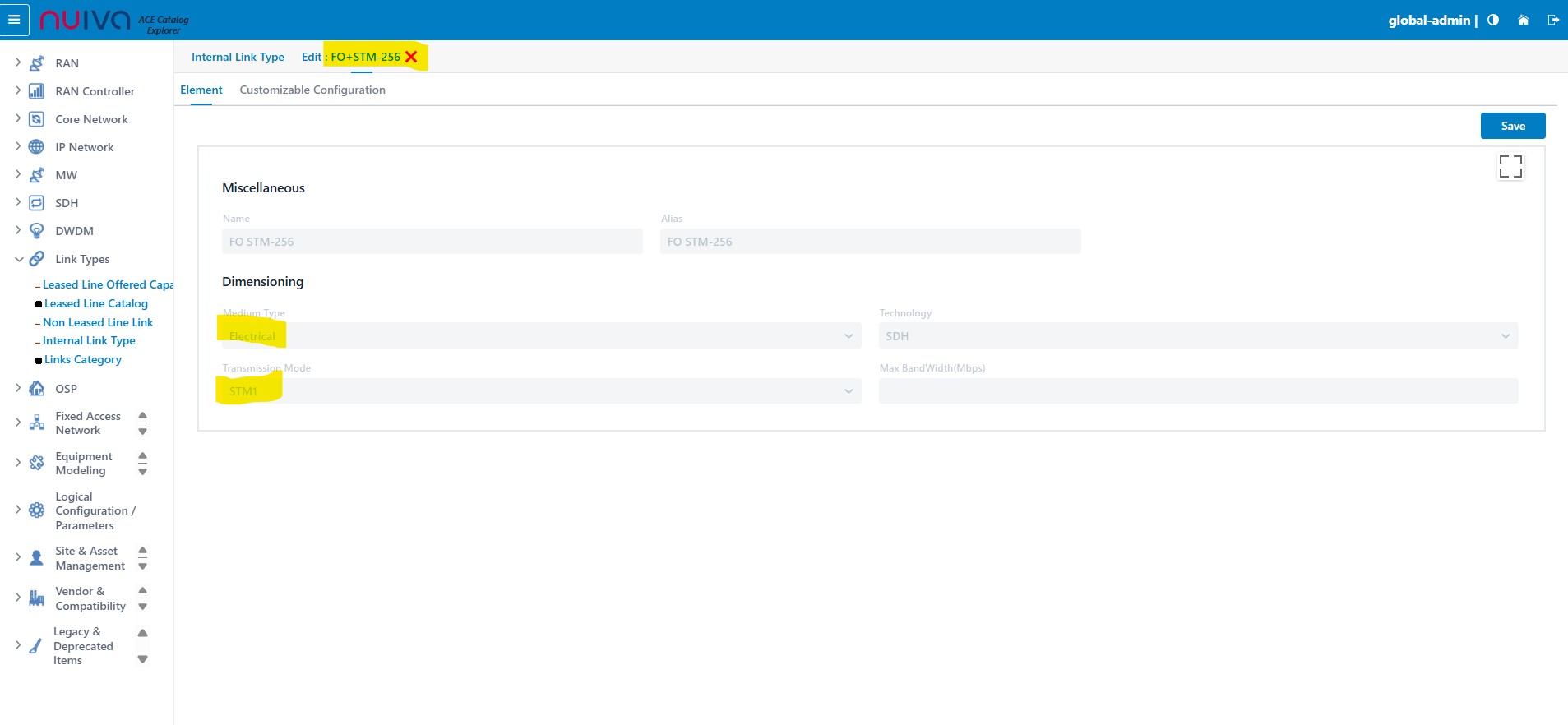This screenshot has width=1568, height=725.
Task: Click the logout icon in header
Action: click(1553, 20)
